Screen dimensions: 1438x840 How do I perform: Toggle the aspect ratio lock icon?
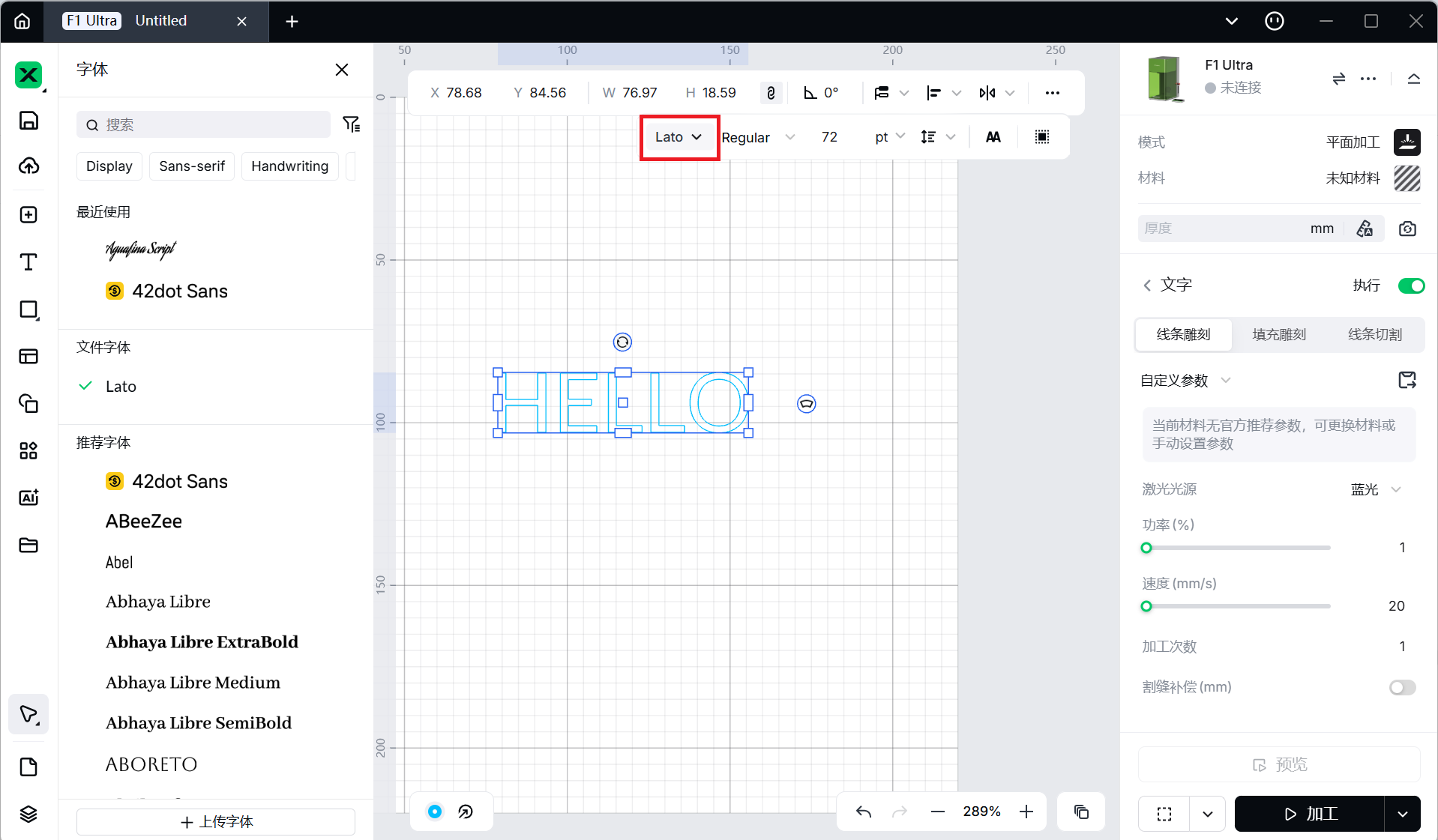771,93
